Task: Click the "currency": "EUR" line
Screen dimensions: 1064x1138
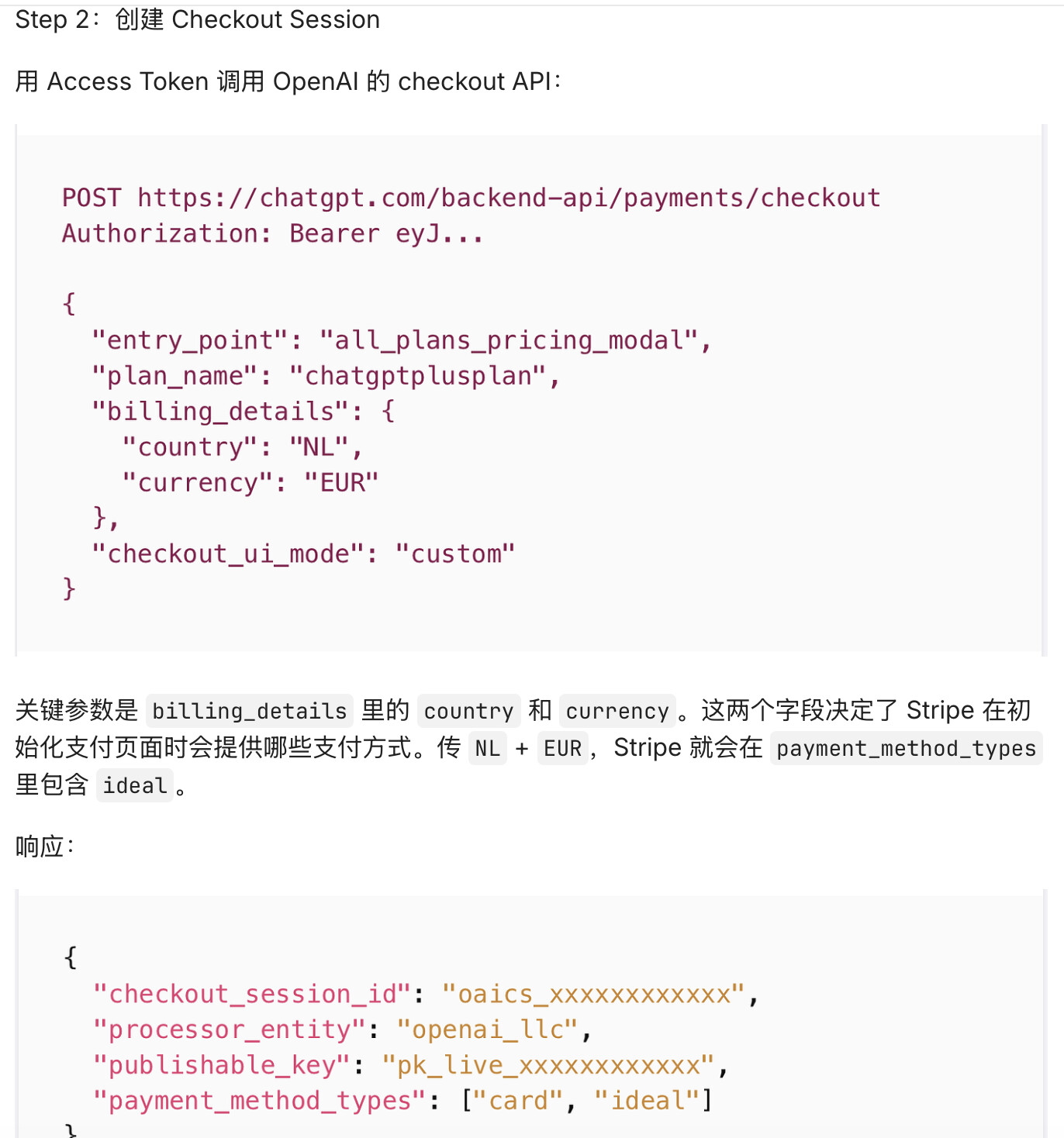Action: point(250,483)
